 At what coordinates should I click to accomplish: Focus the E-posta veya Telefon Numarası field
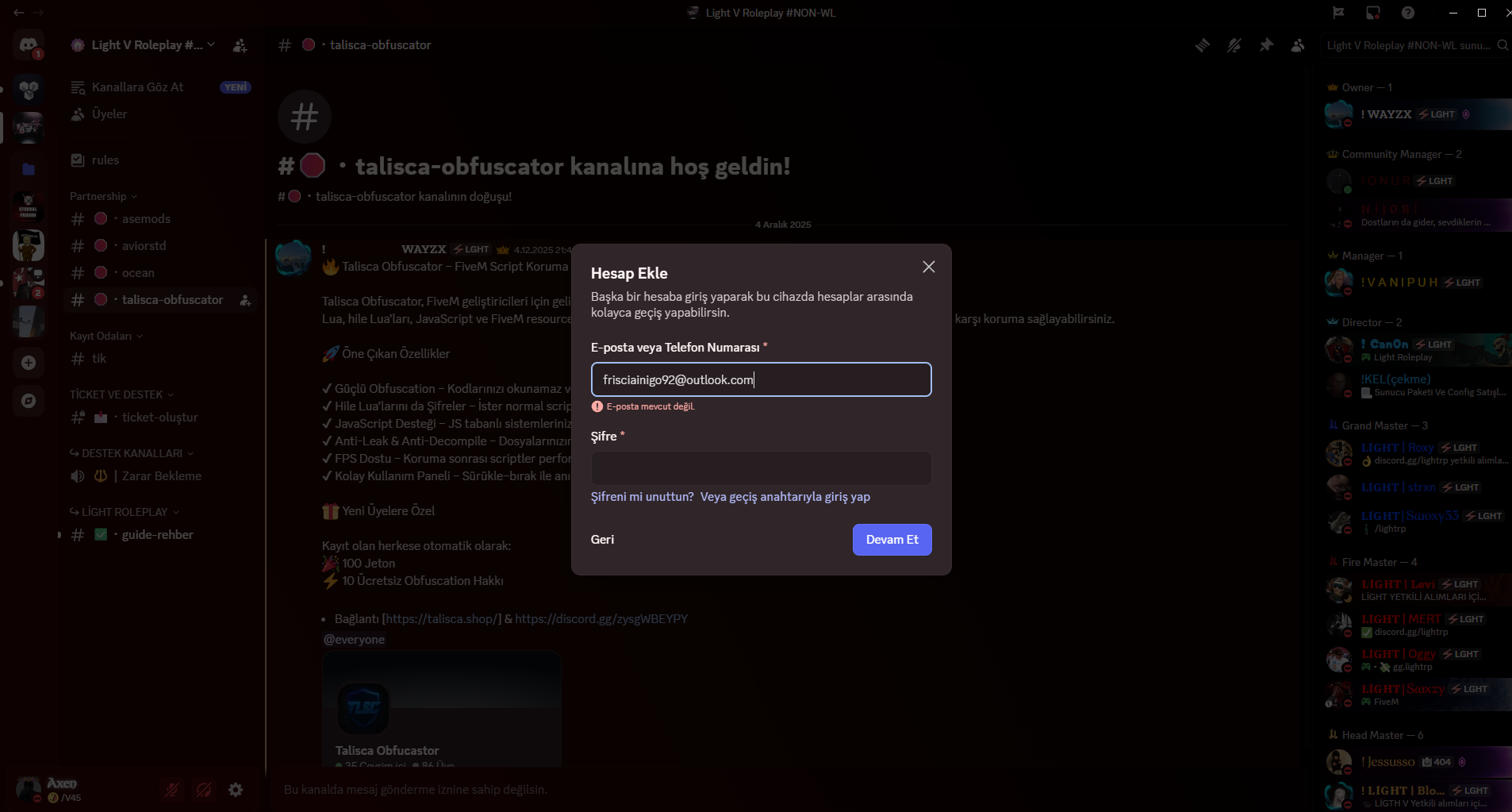tap(762, 379)
